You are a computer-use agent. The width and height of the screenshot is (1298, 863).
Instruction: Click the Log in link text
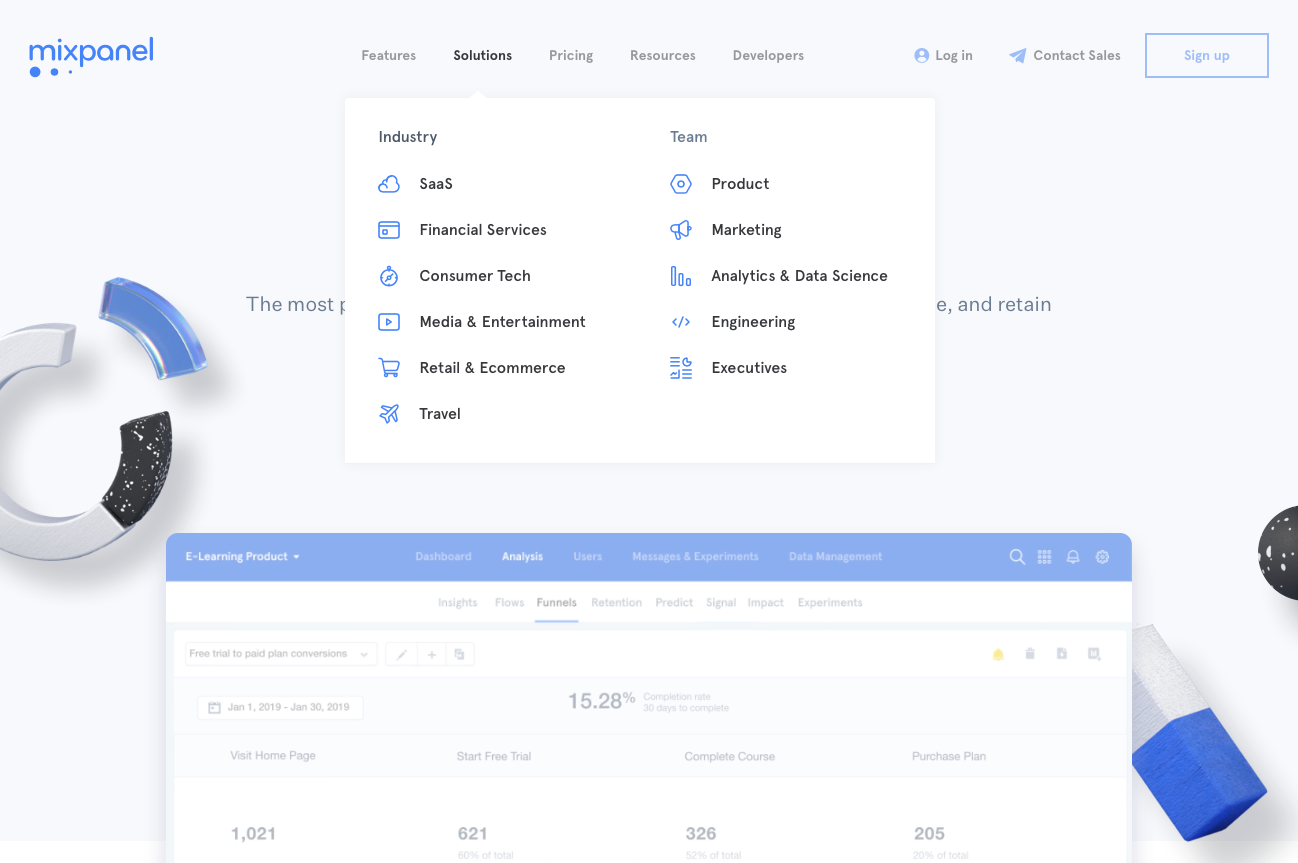[954, 56]
